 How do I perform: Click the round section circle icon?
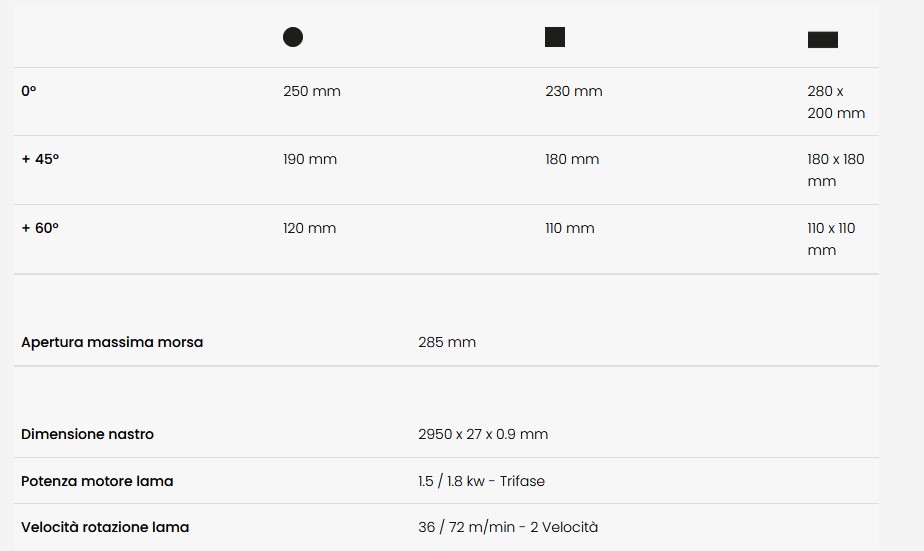pyautogui.click(x=293, y=37)
